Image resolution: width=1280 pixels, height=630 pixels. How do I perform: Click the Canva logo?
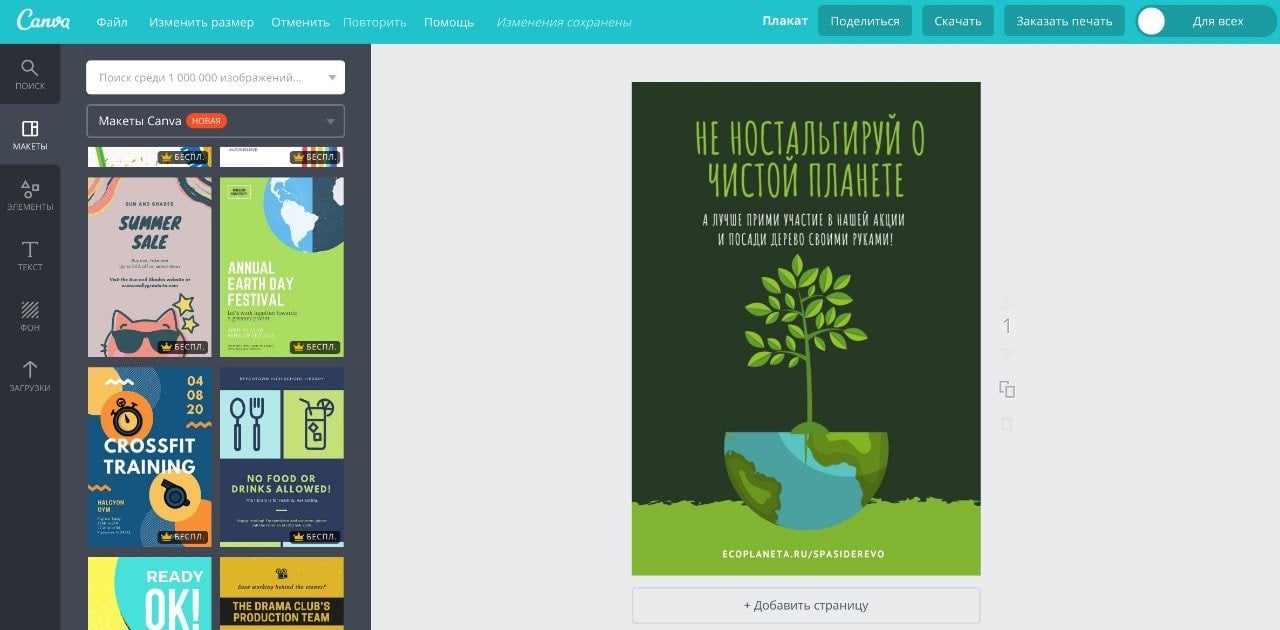point(42,21)
